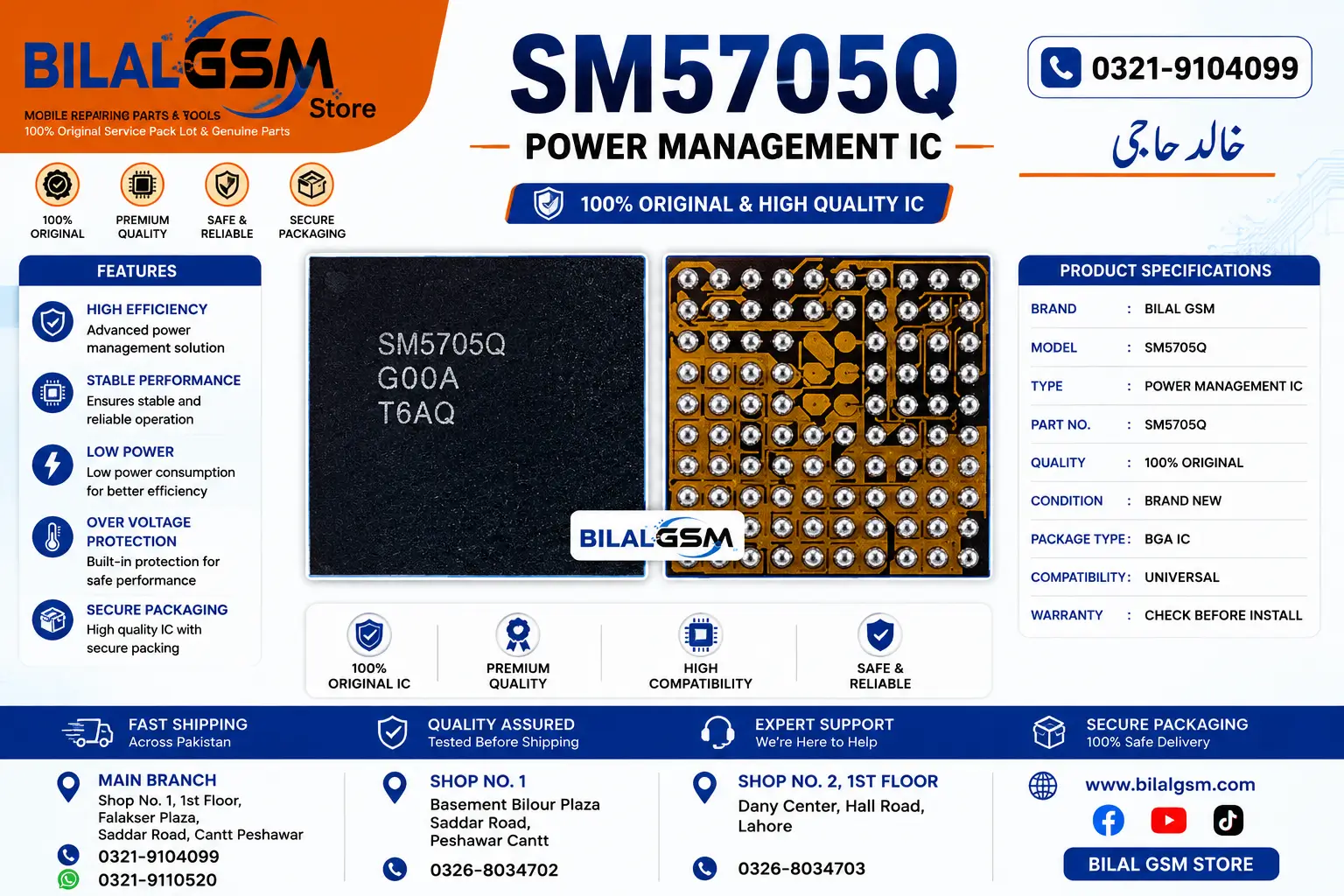The height and width of the screenshot is (896, 1344).
Task: Click the Low Power lightning icon
Action: pos(53,465)
